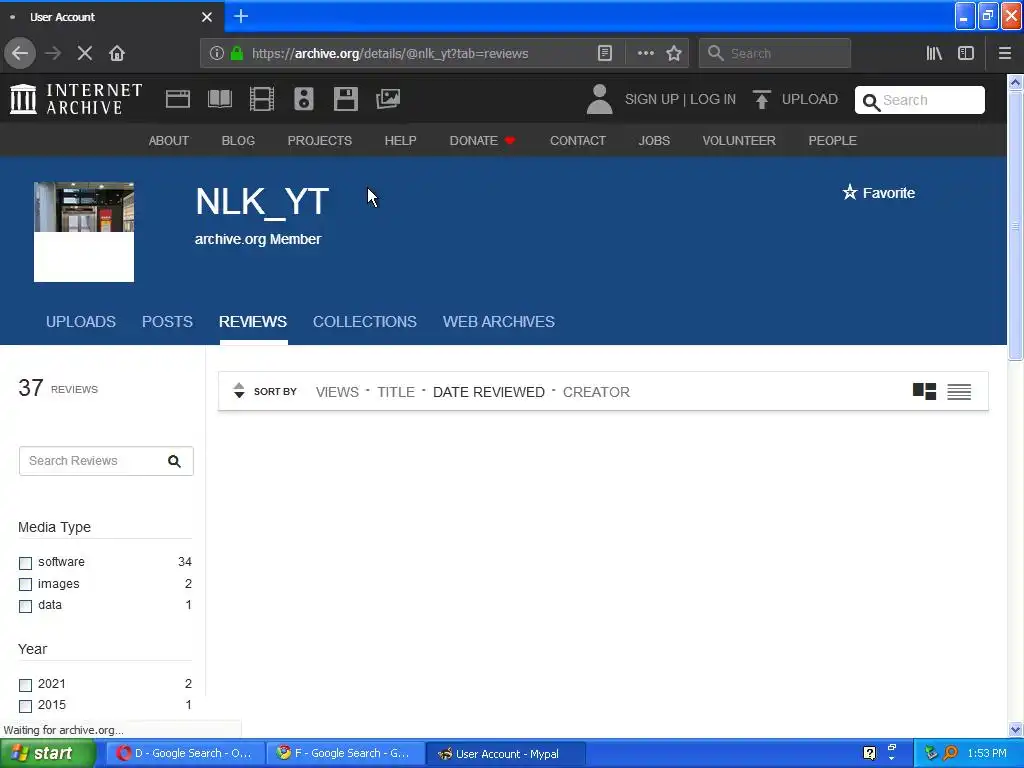This screenshot has width=1024, height=768.
Task: Click the NLK_YT profile picture thumbnail
Action: 84,232
